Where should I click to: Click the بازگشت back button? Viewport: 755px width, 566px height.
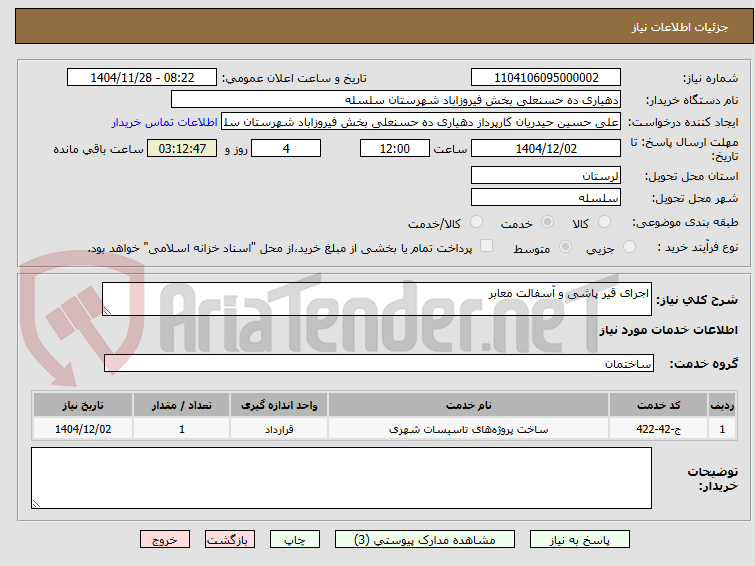point(230,540)
